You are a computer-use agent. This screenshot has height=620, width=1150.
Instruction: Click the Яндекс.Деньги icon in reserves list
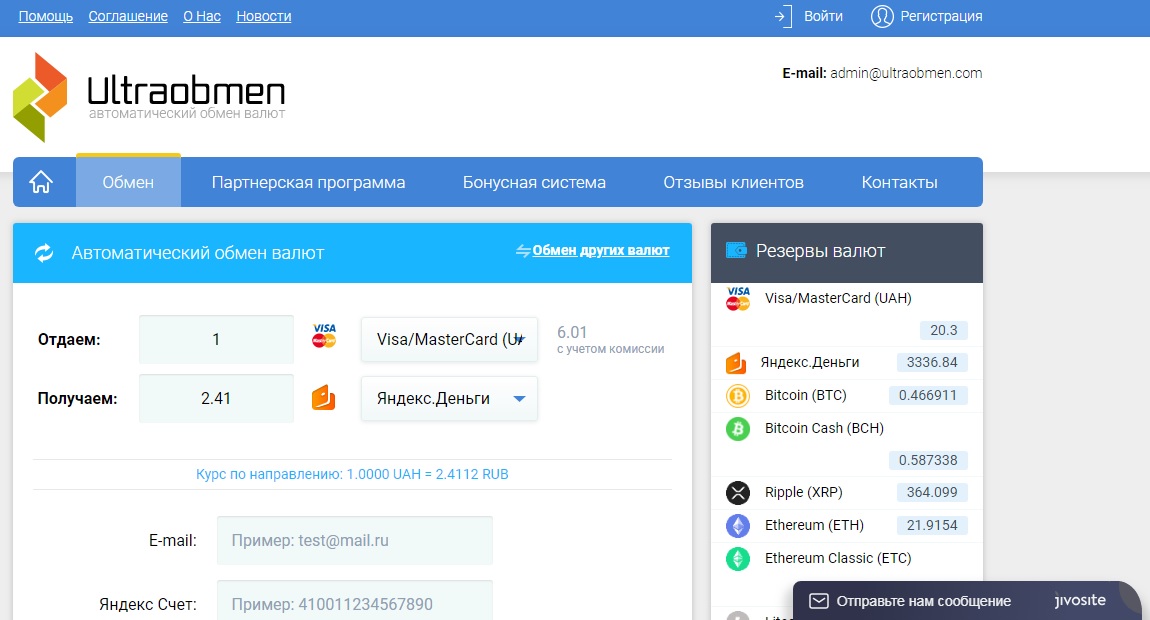point(736,362)
